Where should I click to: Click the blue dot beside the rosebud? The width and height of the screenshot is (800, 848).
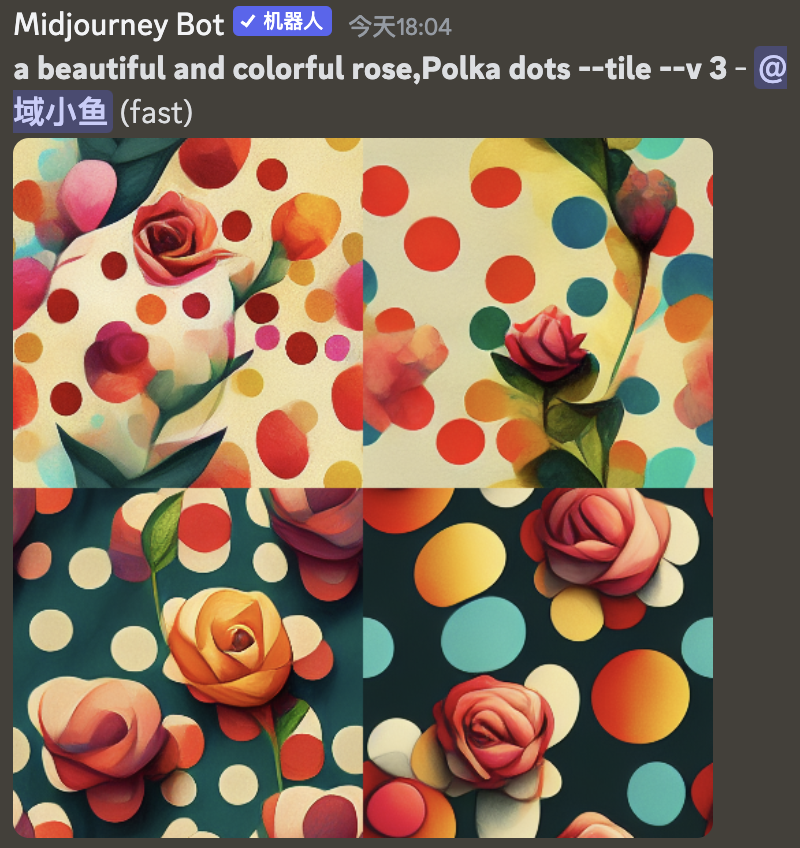579,223
